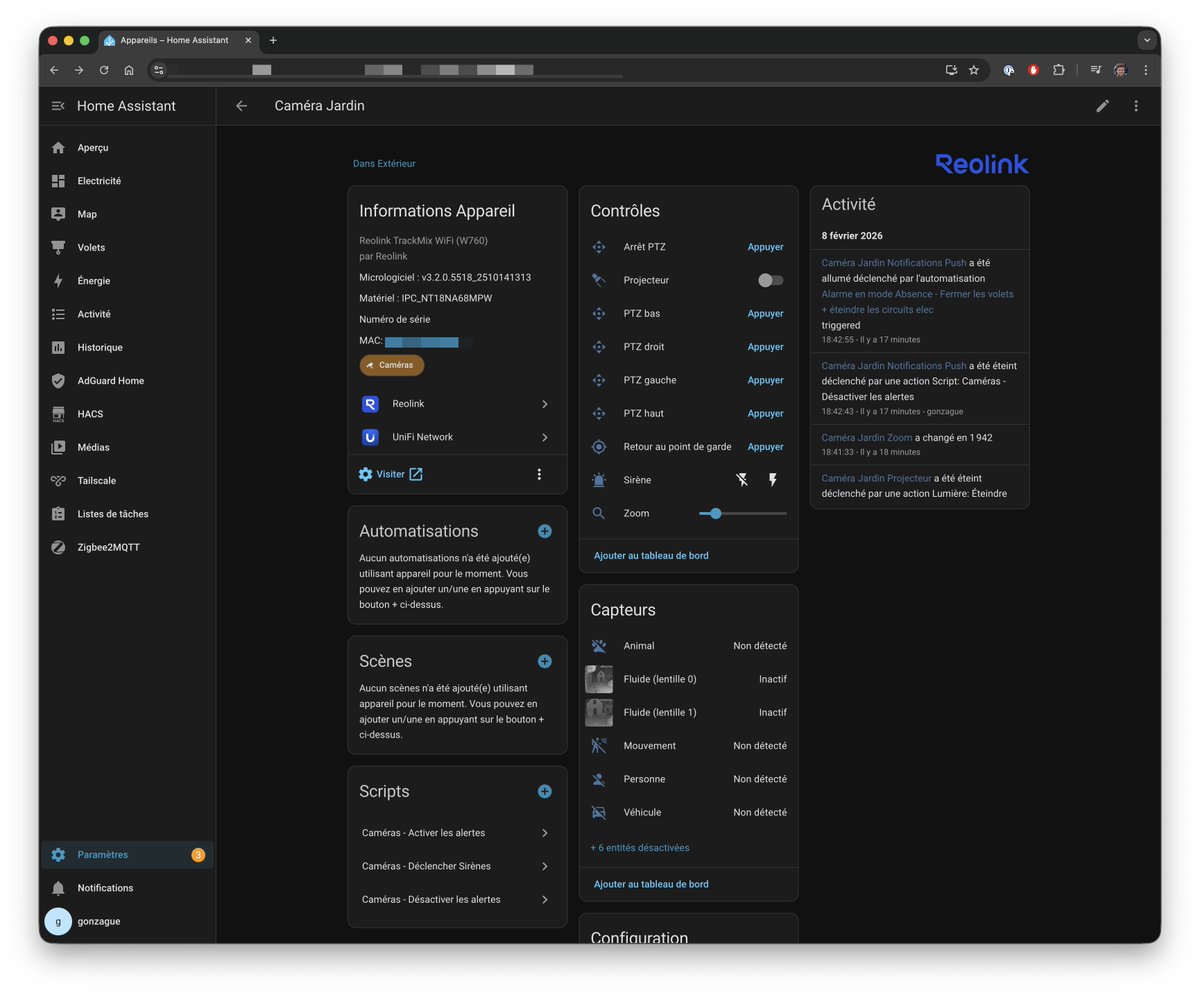Open a new Chrome tab
Image resolution: width=1200 pixels, height=995 pixels.
pos(273,40)
